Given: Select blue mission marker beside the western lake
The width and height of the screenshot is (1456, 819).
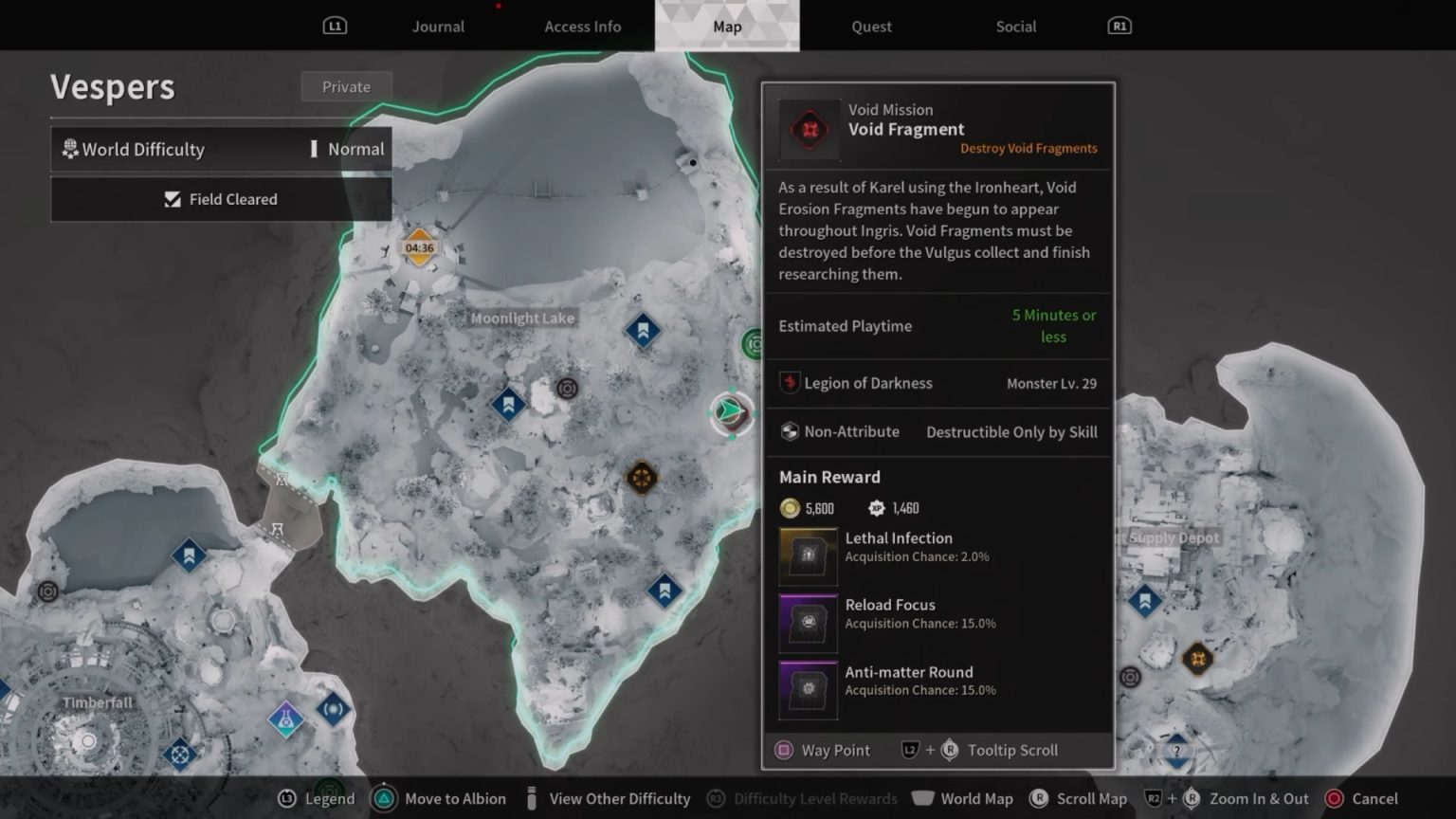Looking at the screenshot, I should [x=189, y=555].
